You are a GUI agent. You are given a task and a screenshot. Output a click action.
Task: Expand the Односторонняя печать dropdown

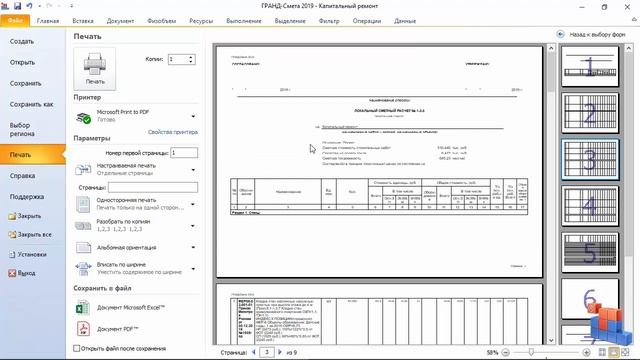click(193, 204)
